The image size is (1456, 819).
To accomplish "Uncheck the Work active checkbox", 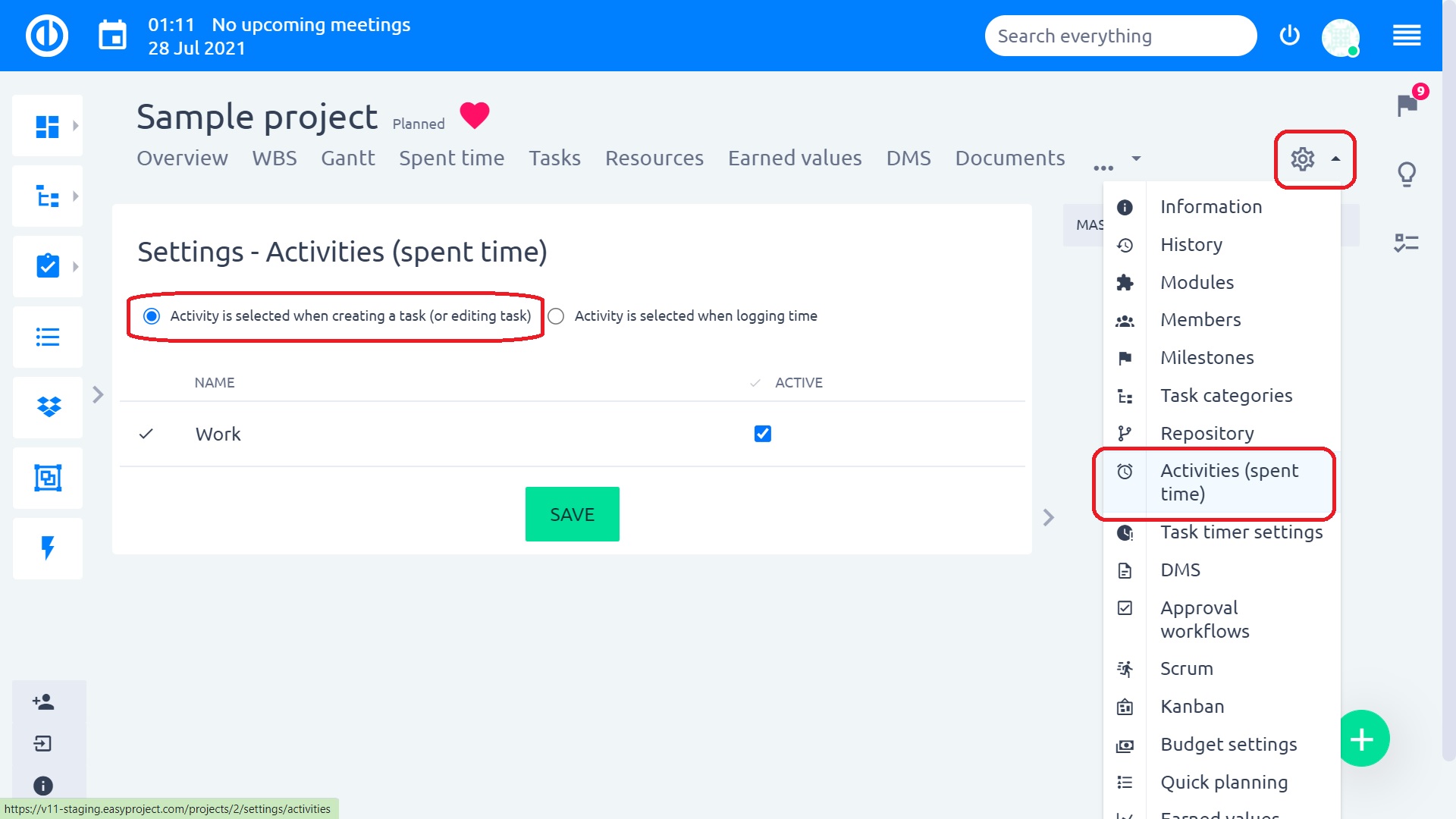I will pos(762,434).
